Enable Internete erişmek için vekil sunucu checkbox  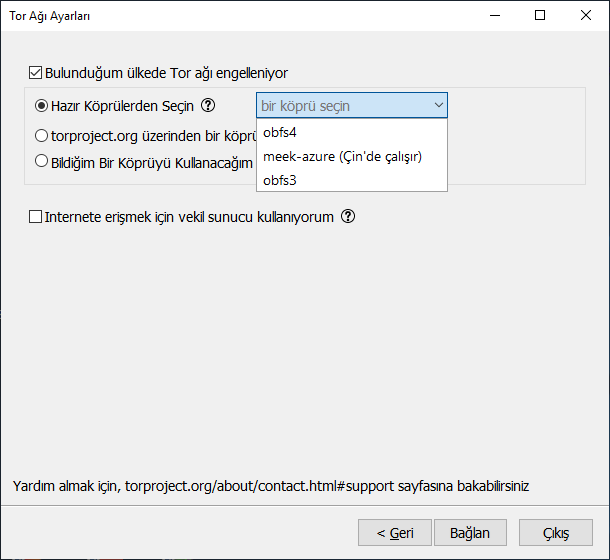(x=37, y=216)
